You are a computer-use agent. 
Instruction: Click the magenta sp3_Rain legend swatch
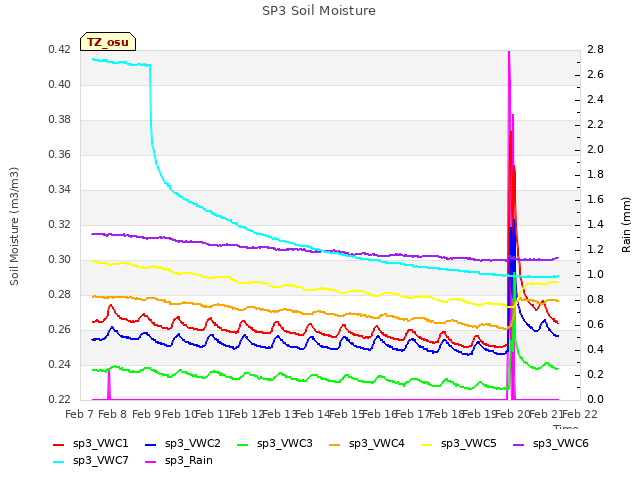click(x=151, y=462)
